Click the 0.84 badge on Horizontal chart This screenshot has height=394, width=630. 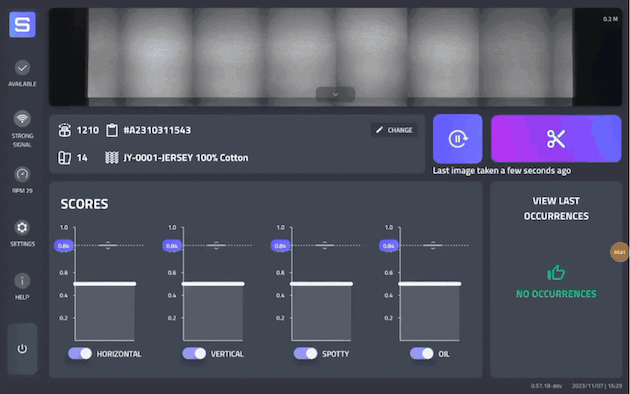(63, 246)
